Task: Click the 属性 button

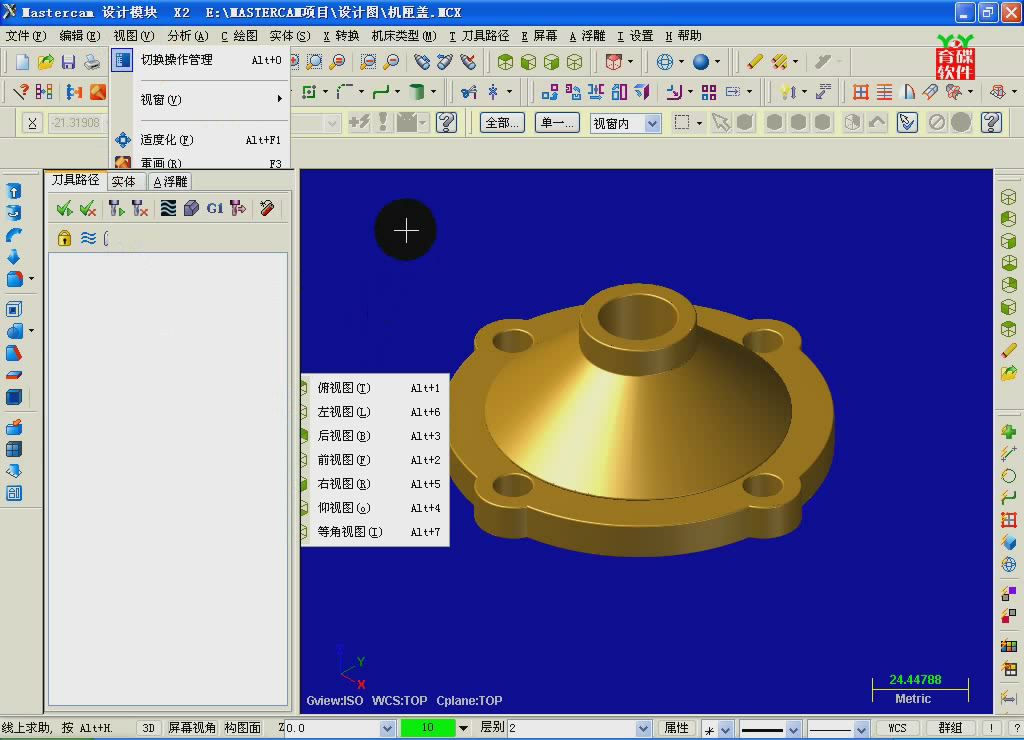Action: point(677,728)
